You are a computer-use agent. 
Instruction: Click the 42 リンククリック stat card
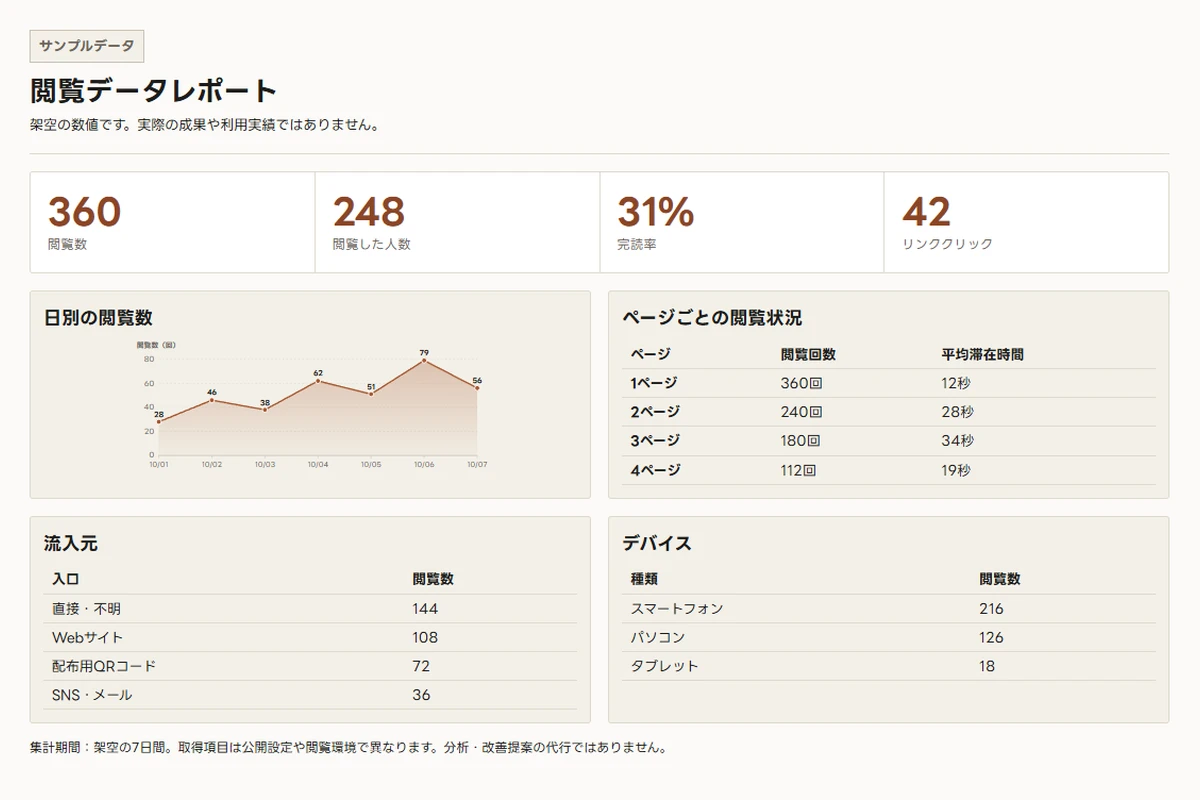[x=1026, y=222]
